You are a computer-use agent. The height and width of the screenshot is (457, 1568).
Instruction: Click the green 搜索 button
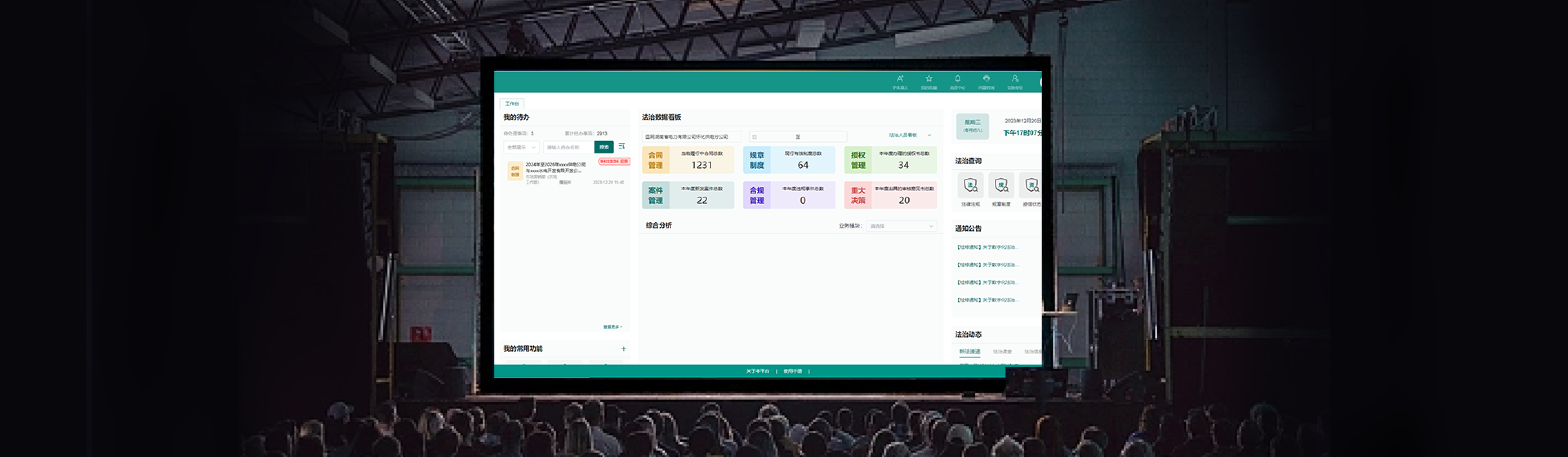(604, 147)
